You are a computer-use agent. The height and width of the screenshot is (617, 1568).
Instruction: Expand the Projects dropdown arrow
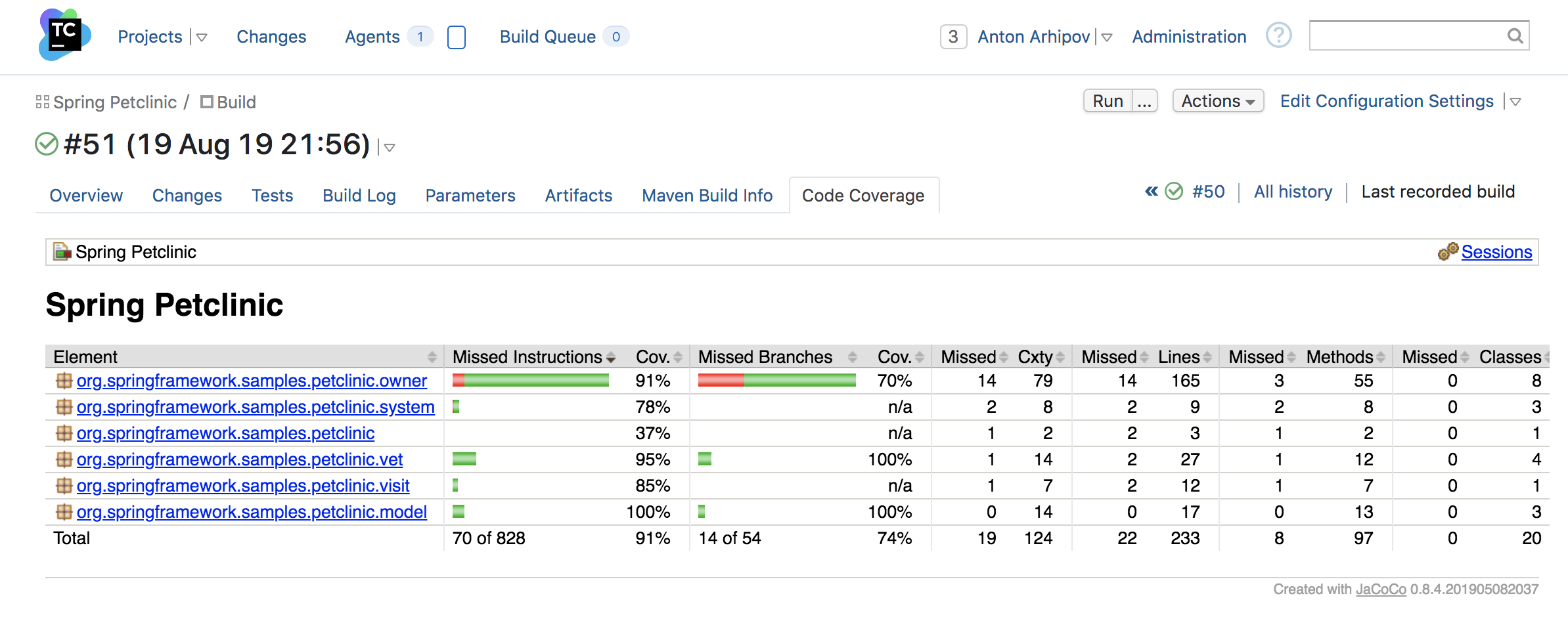[x=202, y=37]
